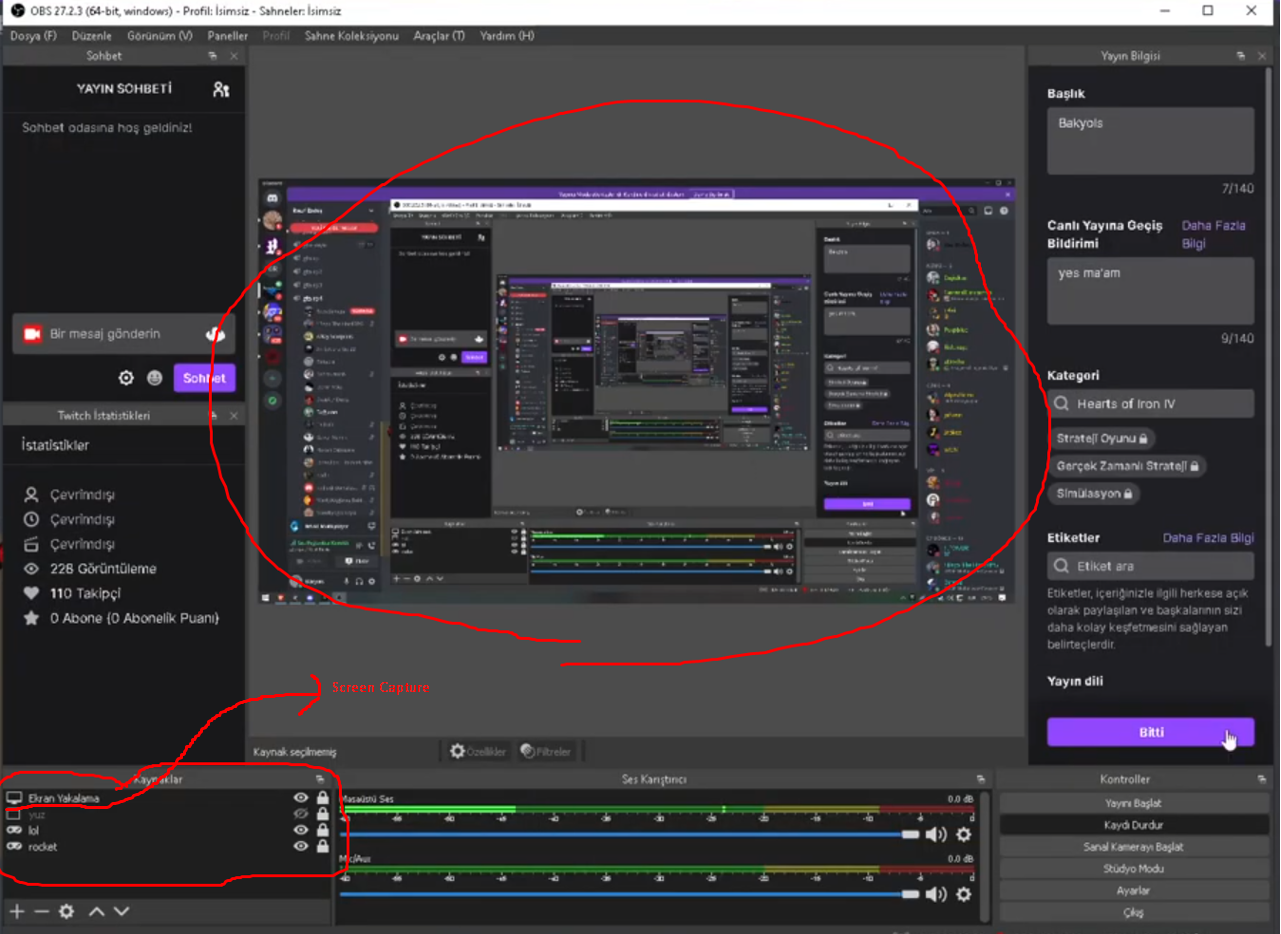The height and width of the screenshot is (934, 1281).
Task: Close the Sohbet dock panel
Action: [x=234, y=57]
